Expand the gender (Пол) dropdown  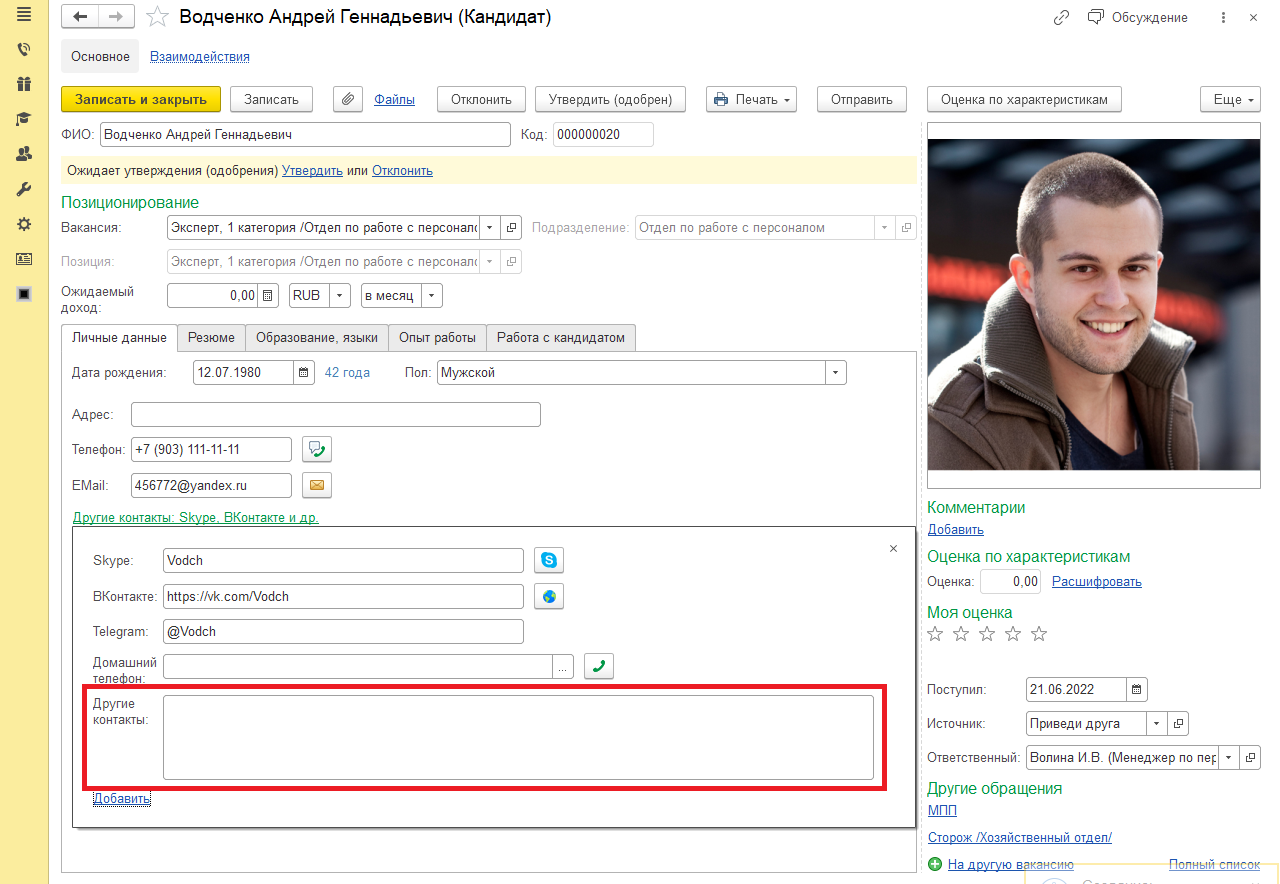835,373
